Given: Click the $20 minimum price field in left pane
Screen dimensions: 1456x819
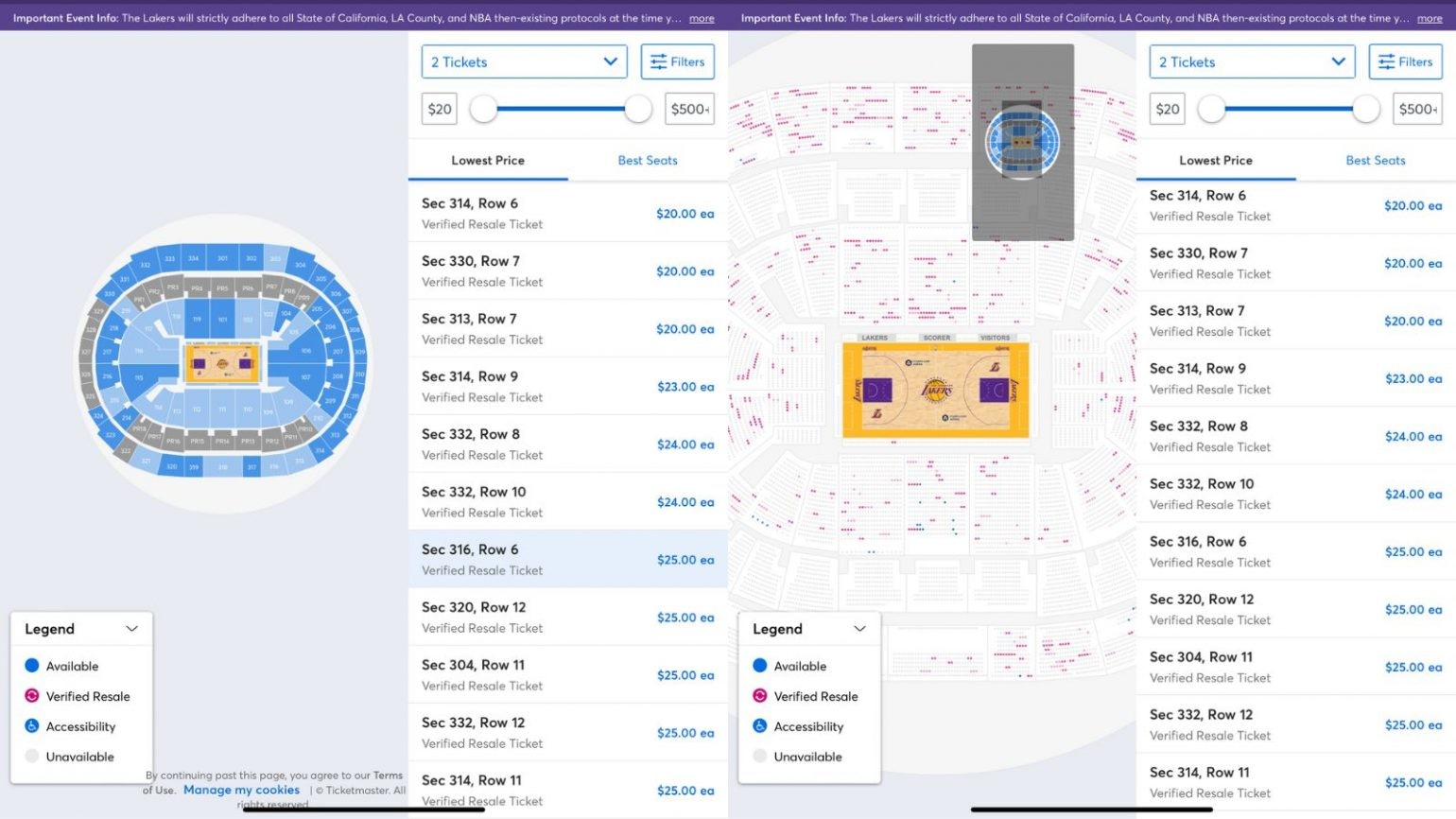Looking at the screenshot, I should 440,109.
